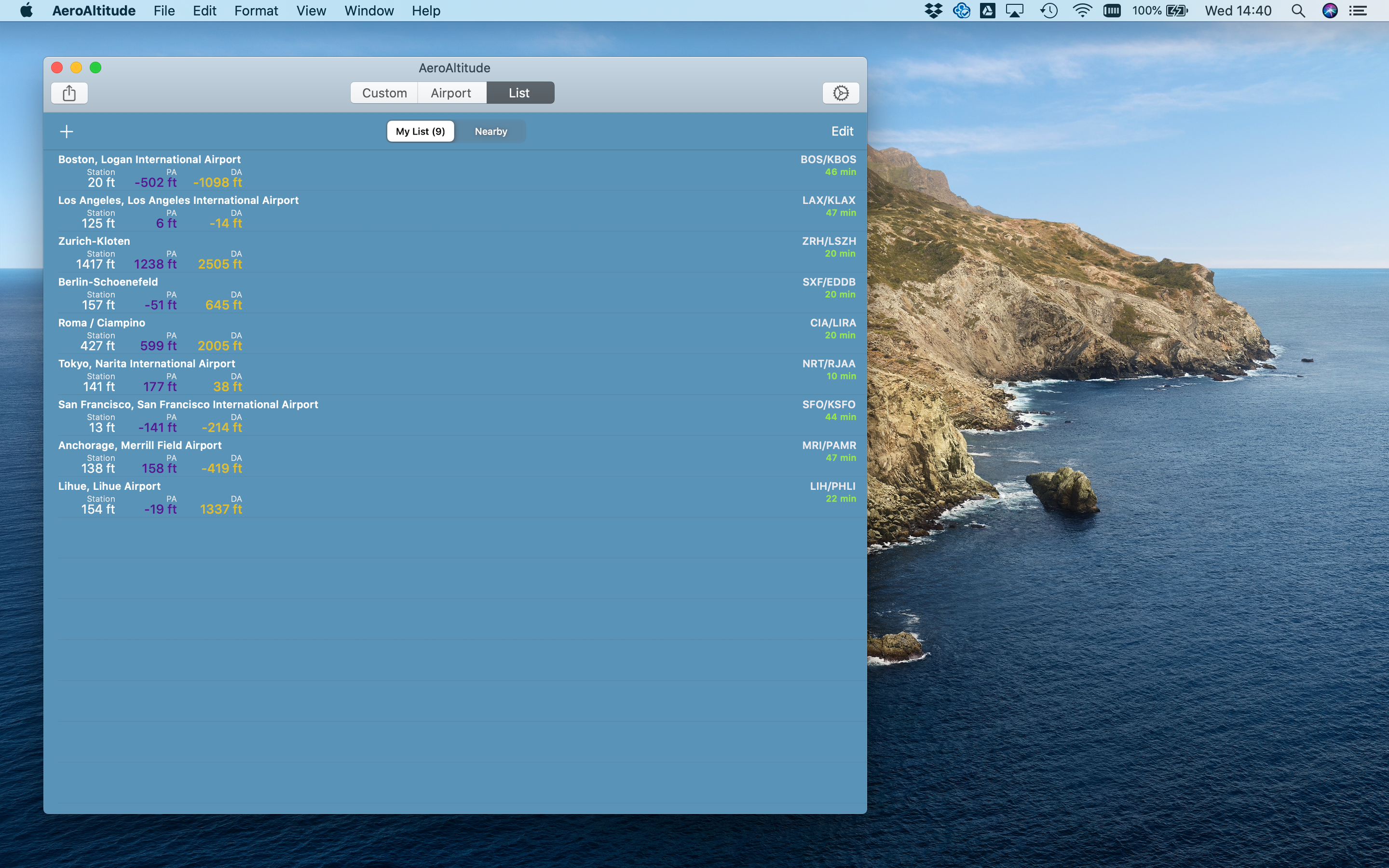Viewport: 1389px width, 868px height.
Task: Switch to the Custom tab
Action: pyautogui.click(x=384, y=93)
